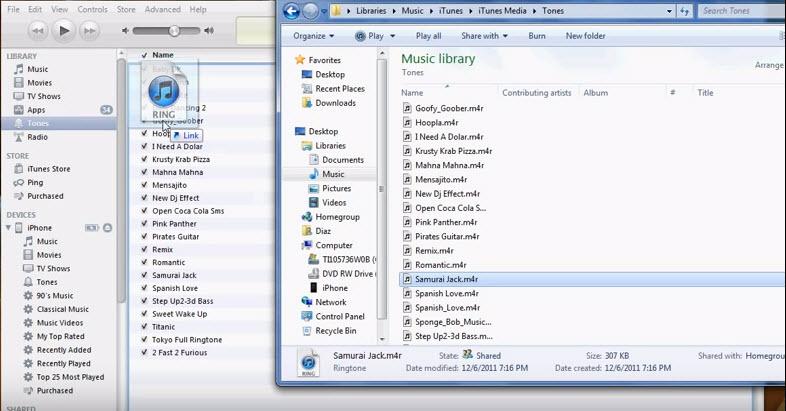
Task: Click the iTunes rewind button
Action: tap(38, 31)
